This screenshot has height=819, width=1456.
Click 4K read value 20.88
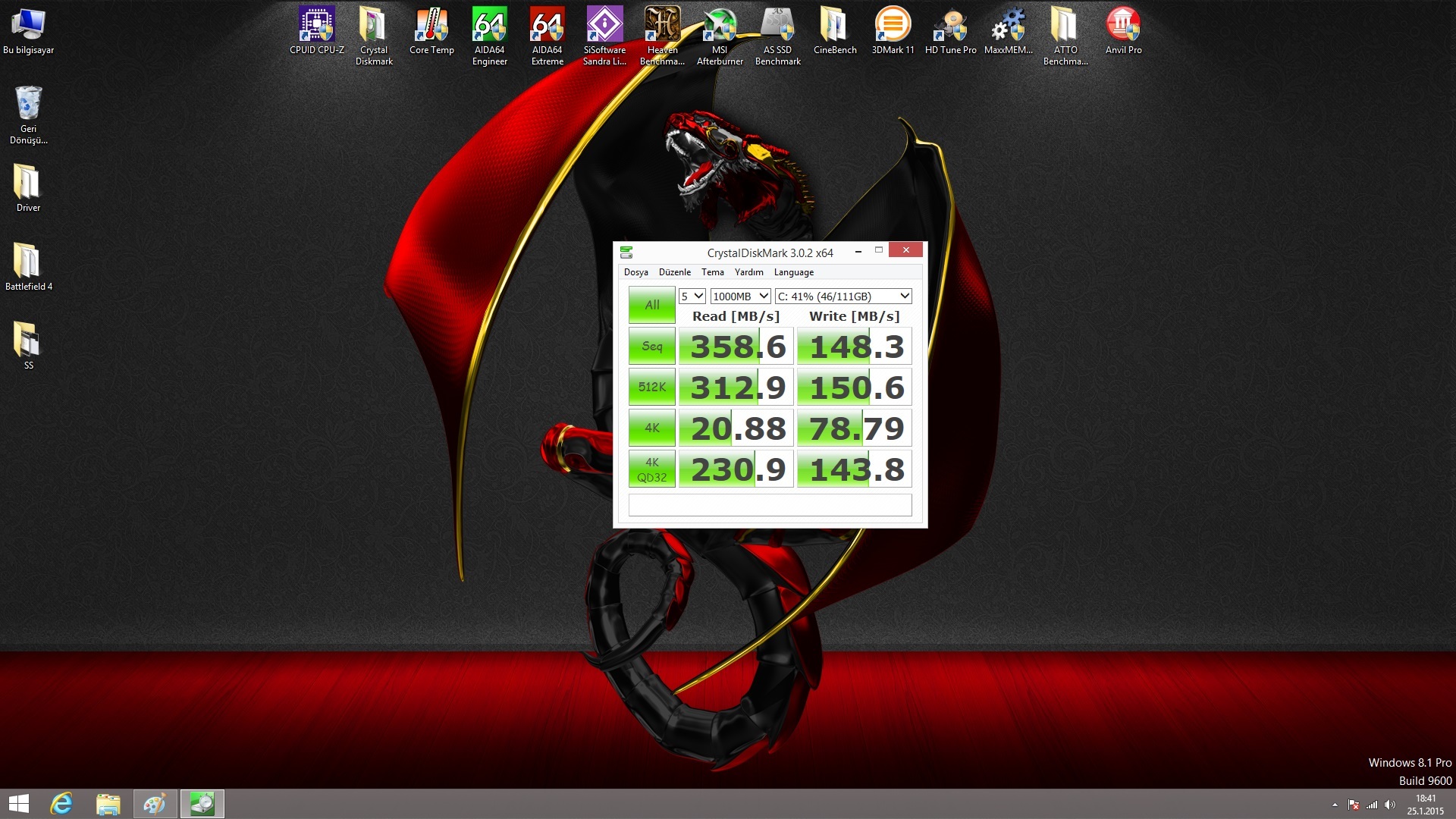pyautogui.click(x=736, y=428)
